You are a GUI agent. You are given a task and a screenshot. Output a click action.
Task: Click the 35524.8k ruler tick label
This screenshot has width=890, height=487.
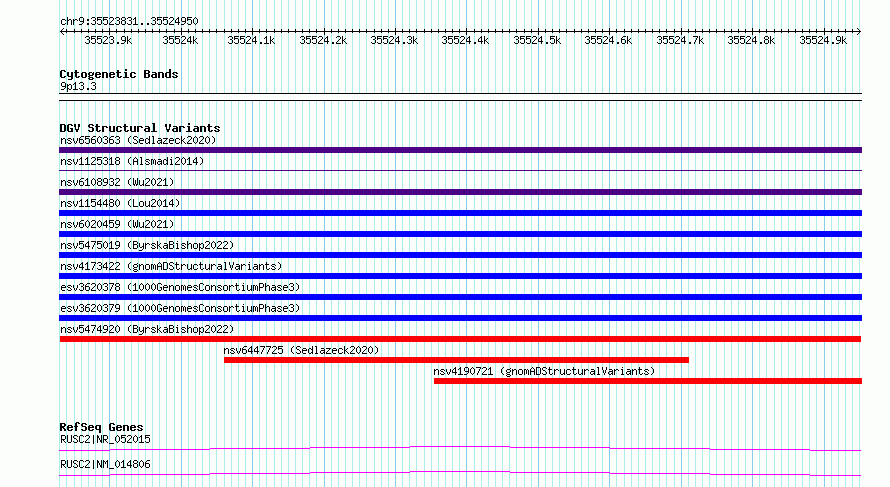(751, 40)
